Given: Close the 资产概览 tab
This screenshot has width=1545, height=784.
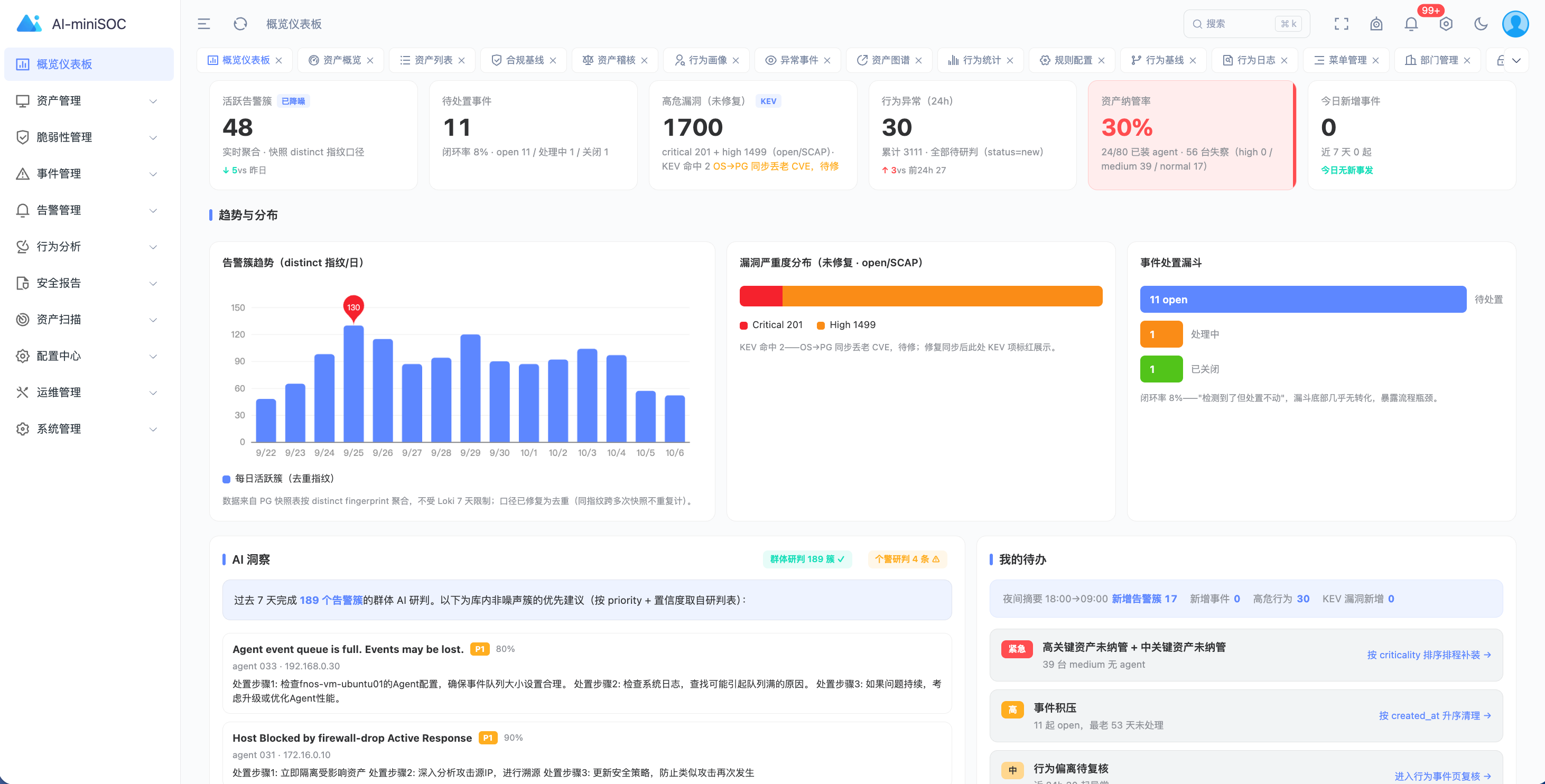Looking at the screenshot, I should coord(370,60).
